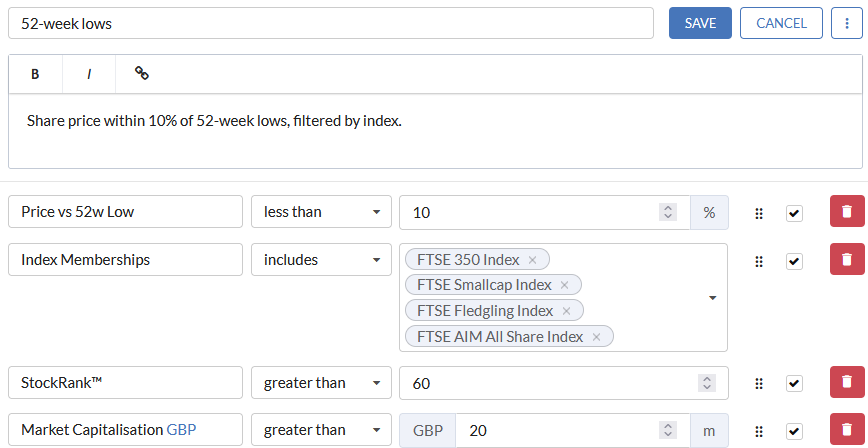Remove FTSE 350 Index tag
Screen dimensions: 868x448
[533, 260]
